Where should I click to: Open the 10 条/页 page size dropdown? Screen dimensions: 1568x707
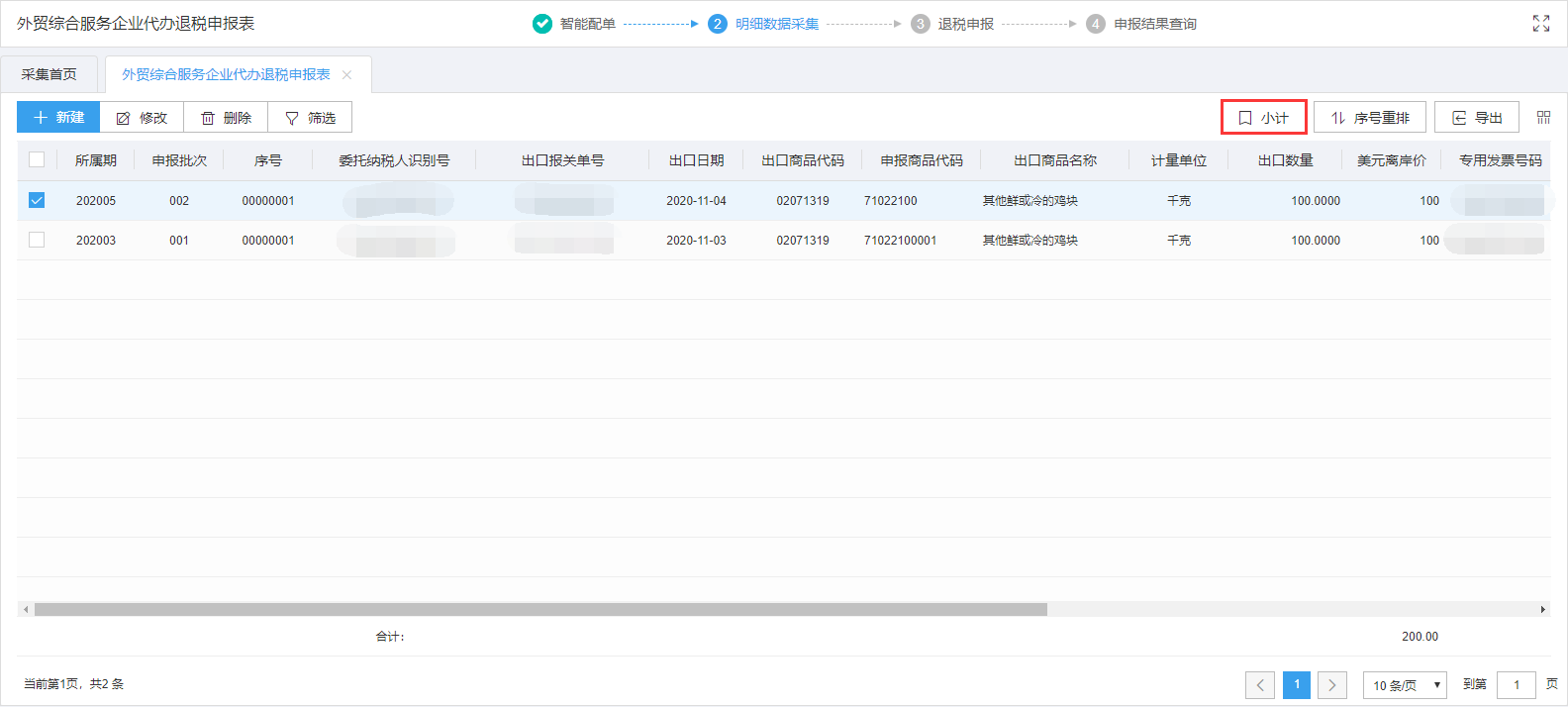(x=1404, y=685)
